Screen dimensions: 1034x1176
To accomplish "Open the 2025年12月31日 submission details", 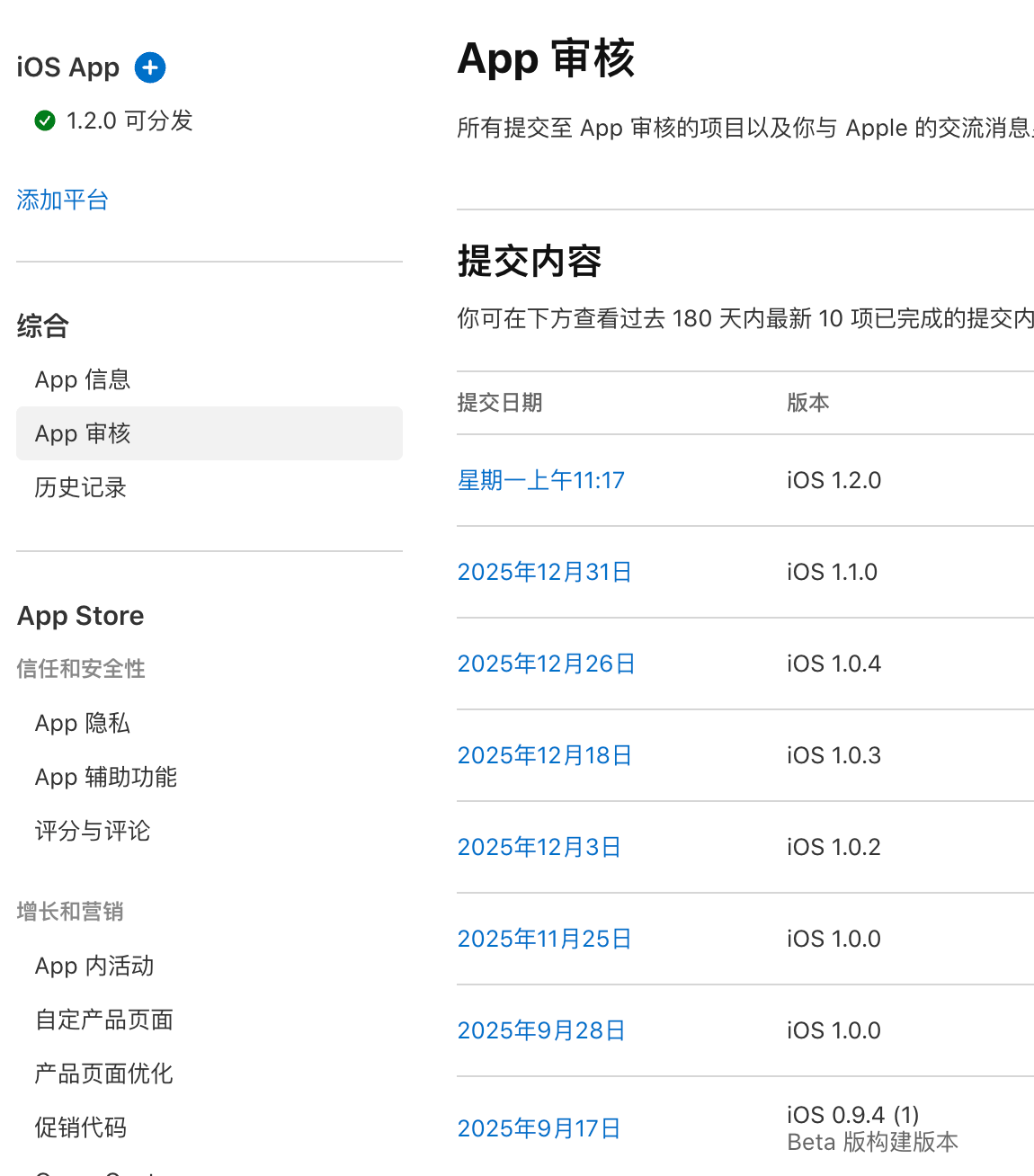I will pyautogui.click(x=544, y=572).
